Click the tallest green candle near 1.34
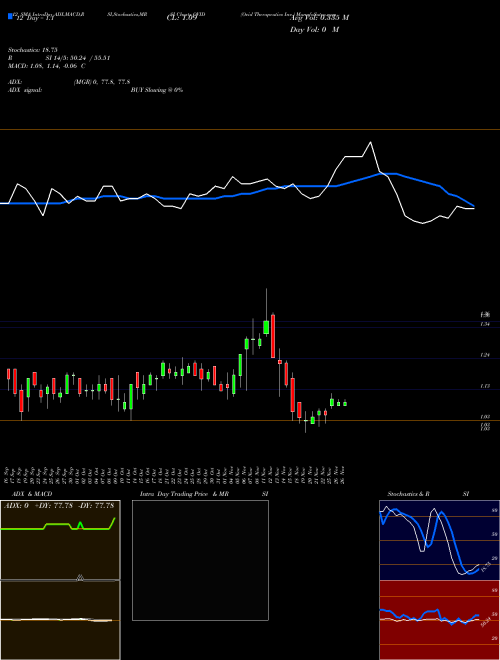 click(x=266, y=327)
